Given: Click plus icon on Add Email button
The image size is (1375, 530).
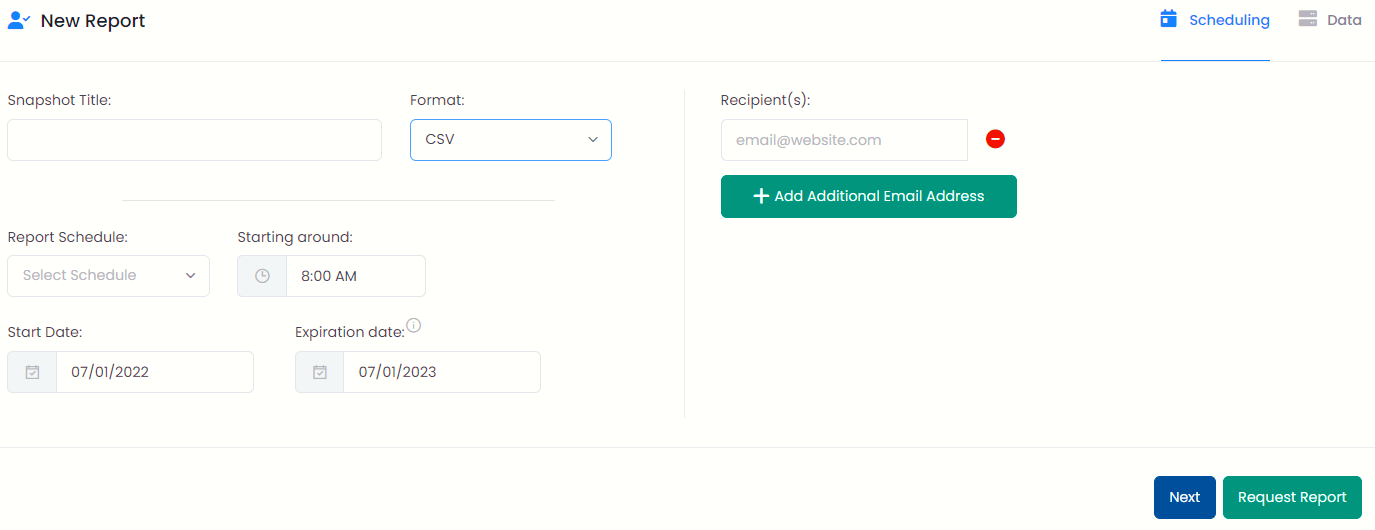Looking at the screenshot, I should coord(761,196).
